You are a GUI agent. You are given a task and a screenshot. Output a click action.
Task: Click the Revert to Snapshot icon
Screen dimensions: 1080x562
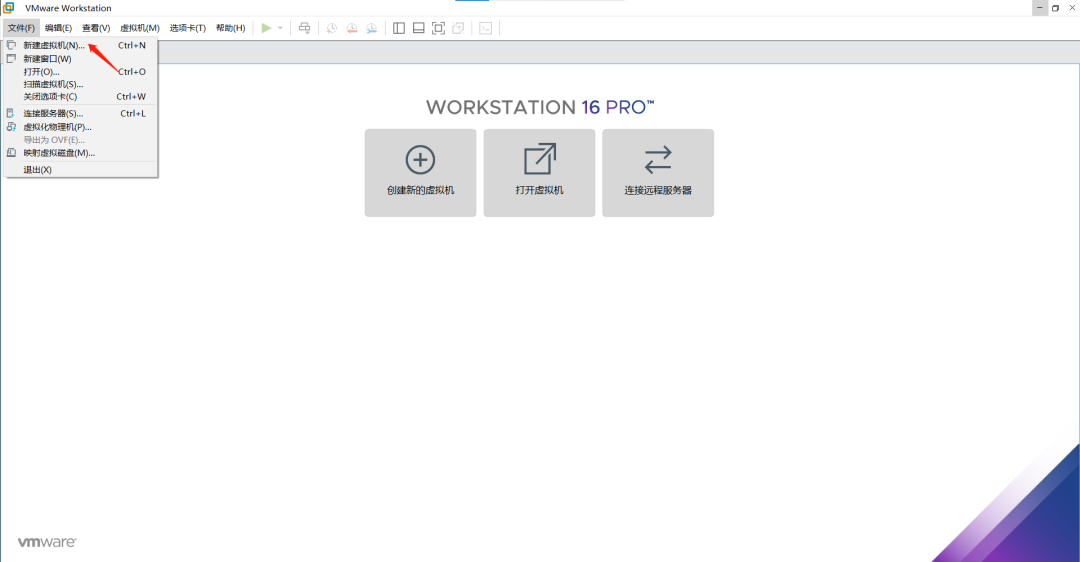(351, 28)
